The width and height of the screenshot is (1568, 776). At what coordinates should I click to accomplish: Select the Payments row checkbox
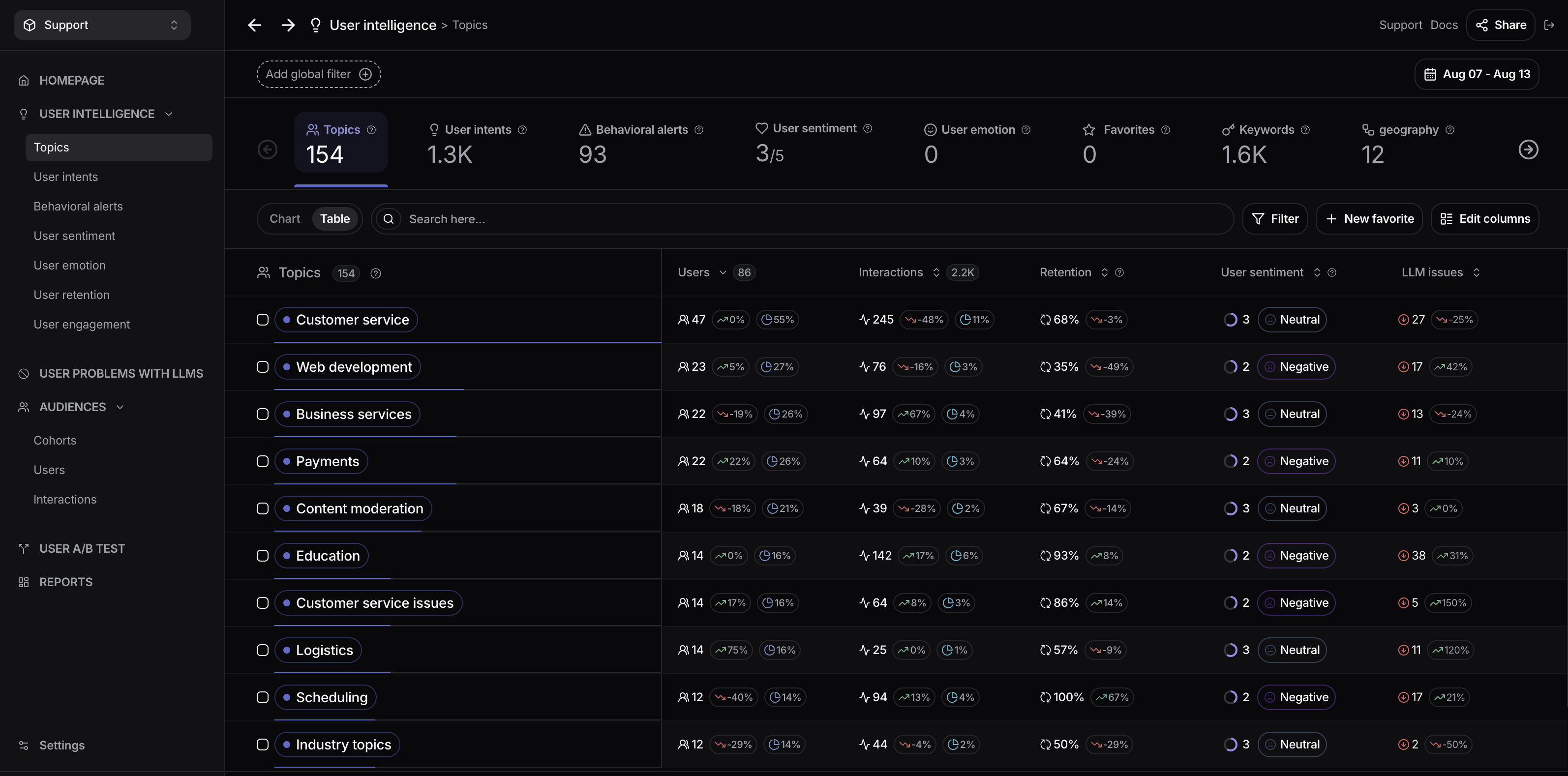(262, 461)
